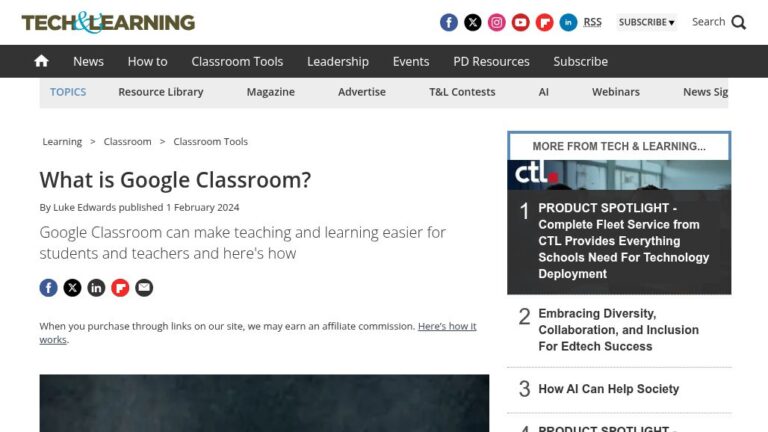Open the Facebook icon in the header
The width and height of the screenshot is (768, 432).
point(449,23)
